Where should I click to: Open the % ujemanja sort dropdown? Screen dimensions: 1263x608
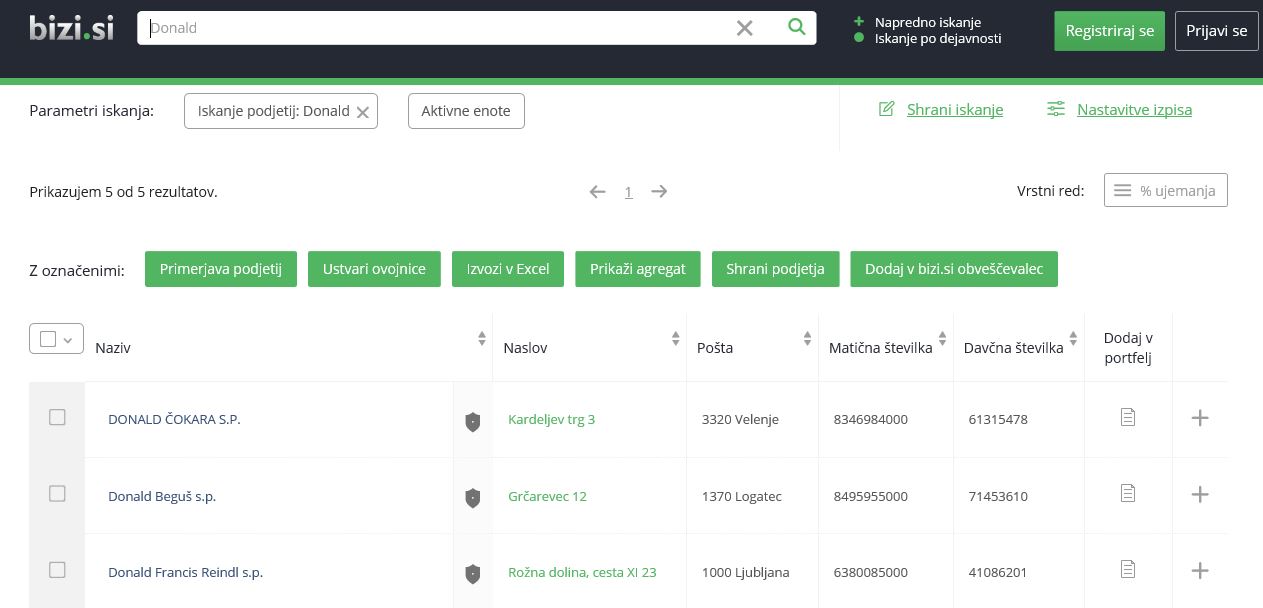click(x=1165, y=190)
